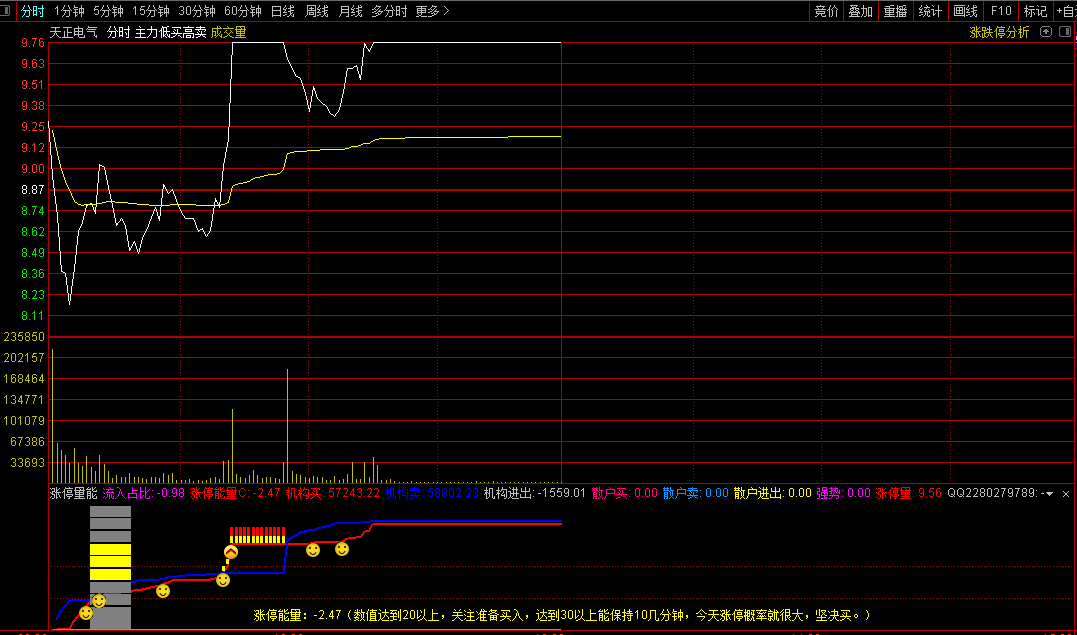Click the 机构买 value 57243.22

tap(354, 493)
